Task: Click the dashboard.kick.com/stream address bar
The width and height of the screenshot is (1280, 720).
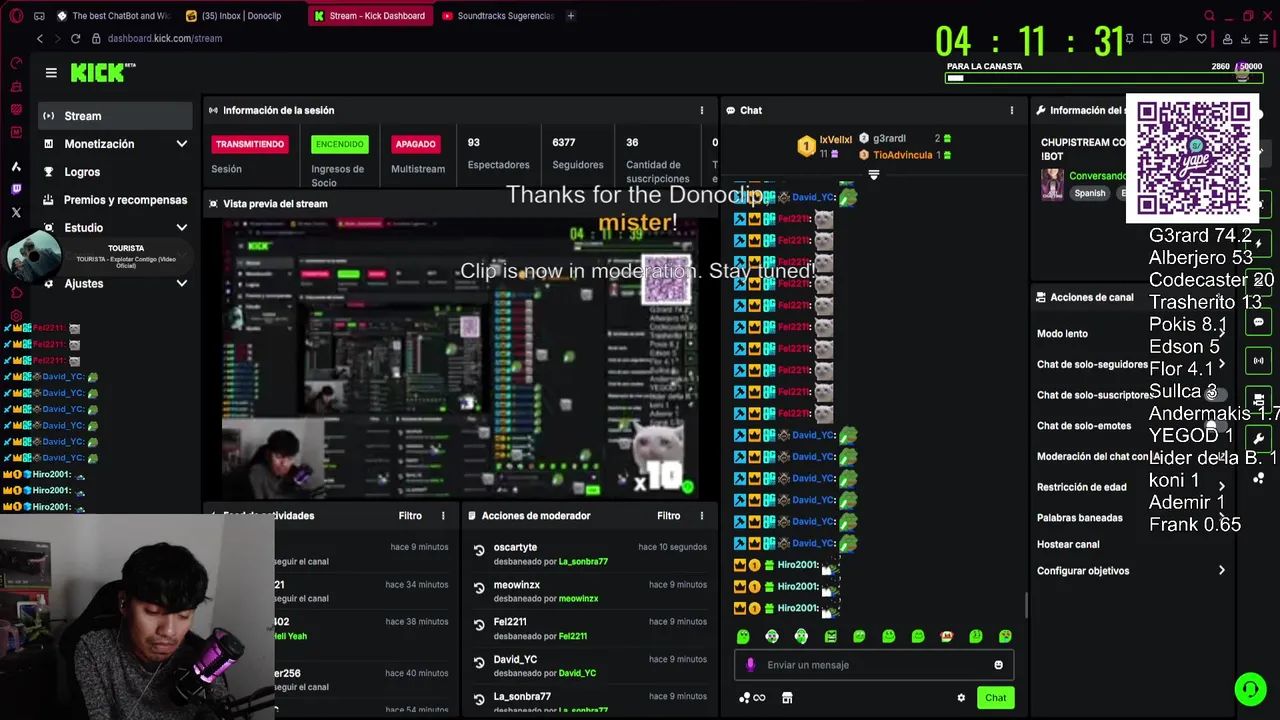Action: pyautogui.click(x=165, y=38)
